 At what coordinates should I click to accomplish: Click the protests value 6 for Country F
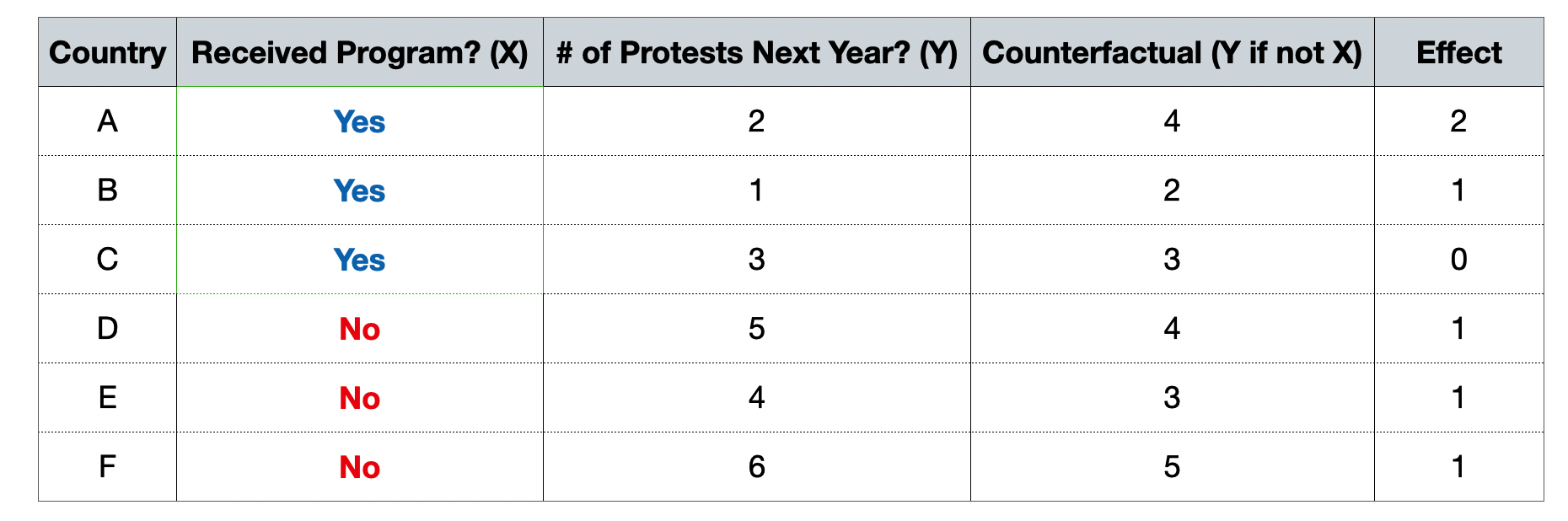[756, 467]
